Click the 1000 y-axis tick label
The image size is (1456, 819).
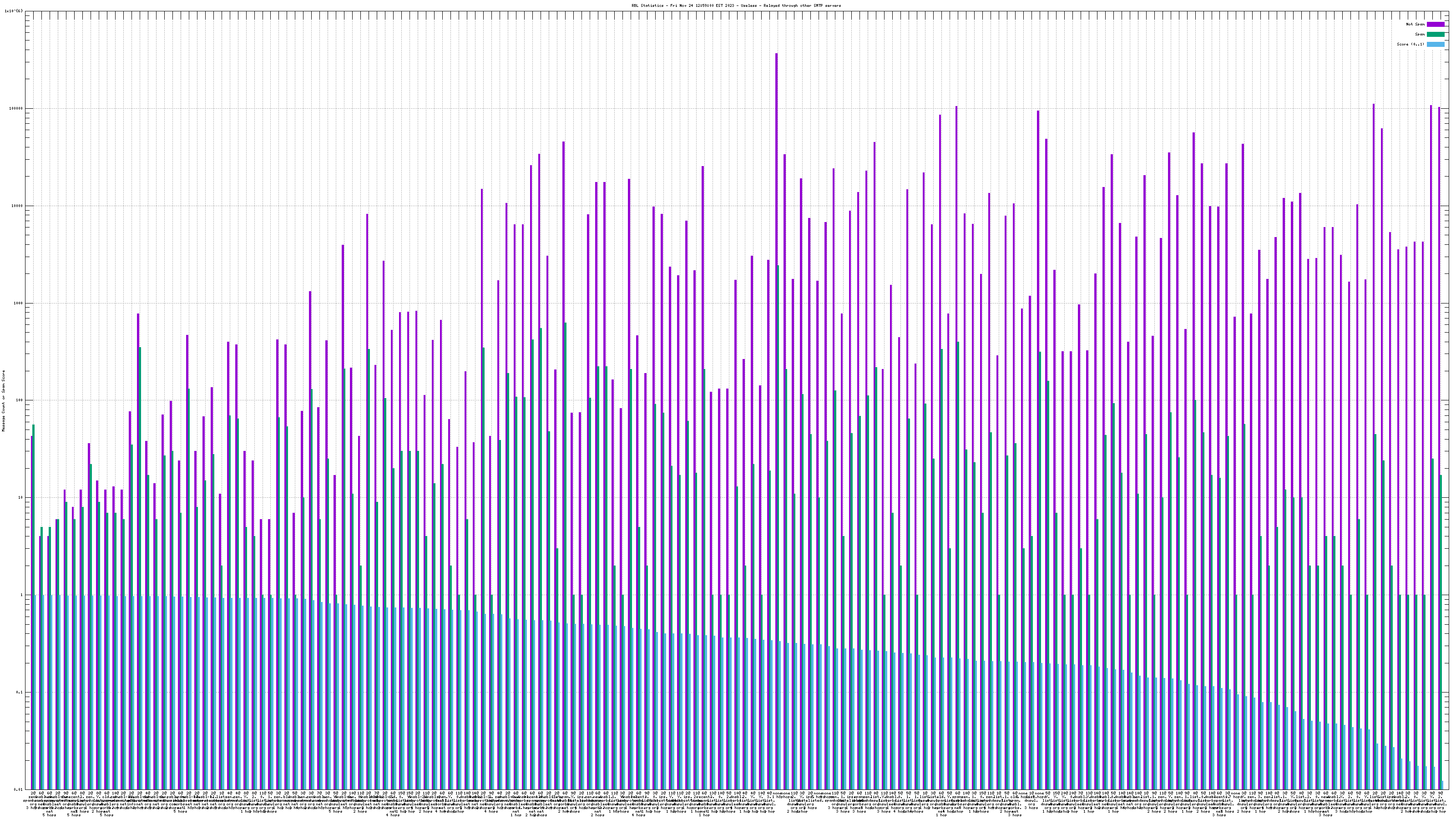pos(19,303)
